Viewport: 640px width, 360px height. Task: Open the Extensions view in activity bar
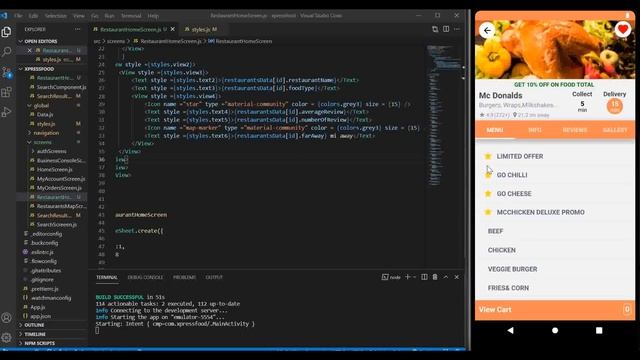[x=7, y=92]
